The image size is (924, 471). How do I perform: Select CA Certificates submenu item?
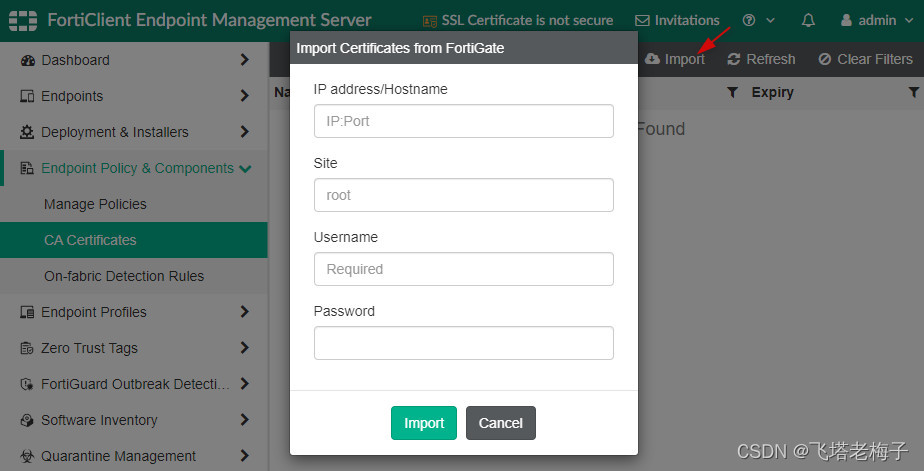[x=134, y=240]
